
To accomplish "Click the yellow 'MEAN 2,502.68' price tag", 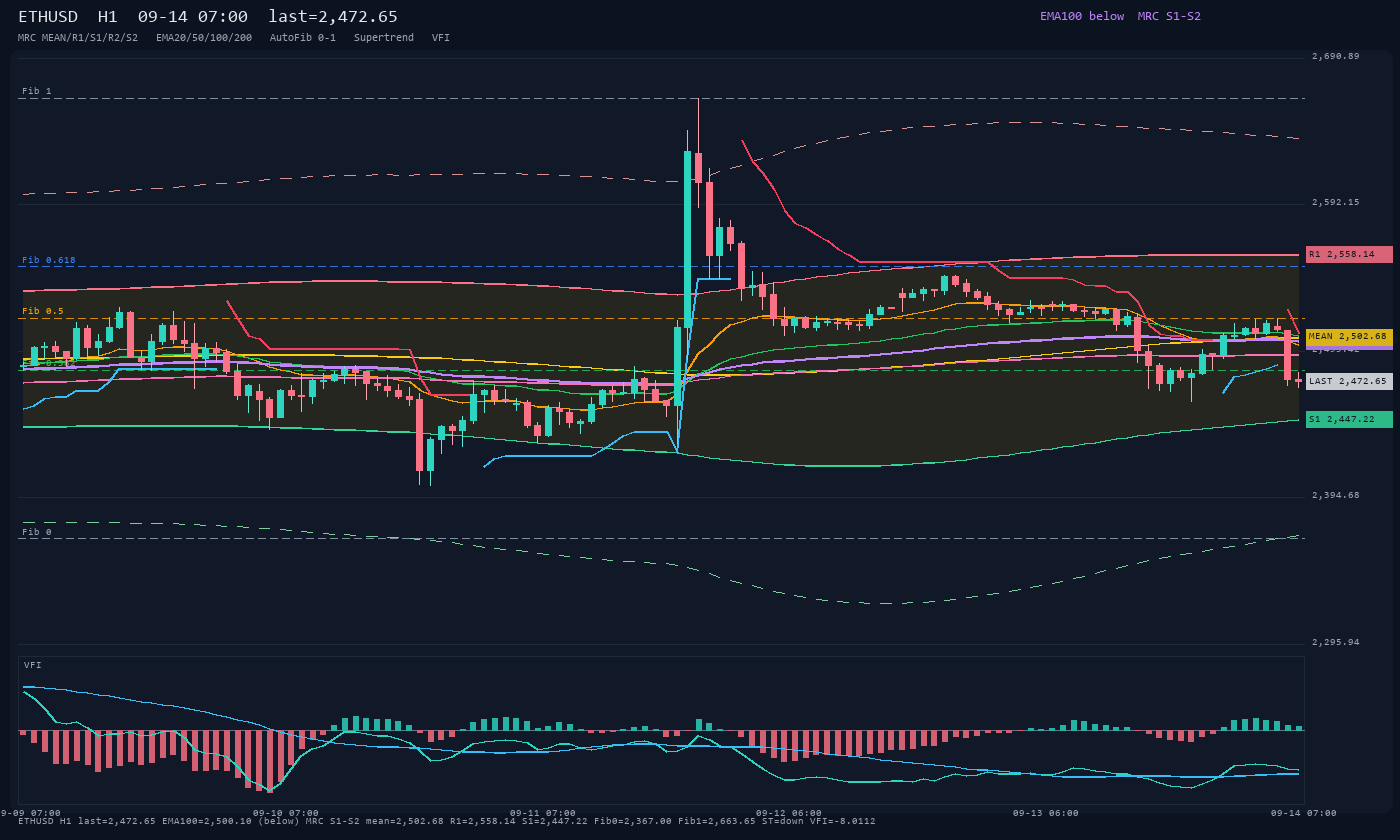I will tap(1349, 337).
